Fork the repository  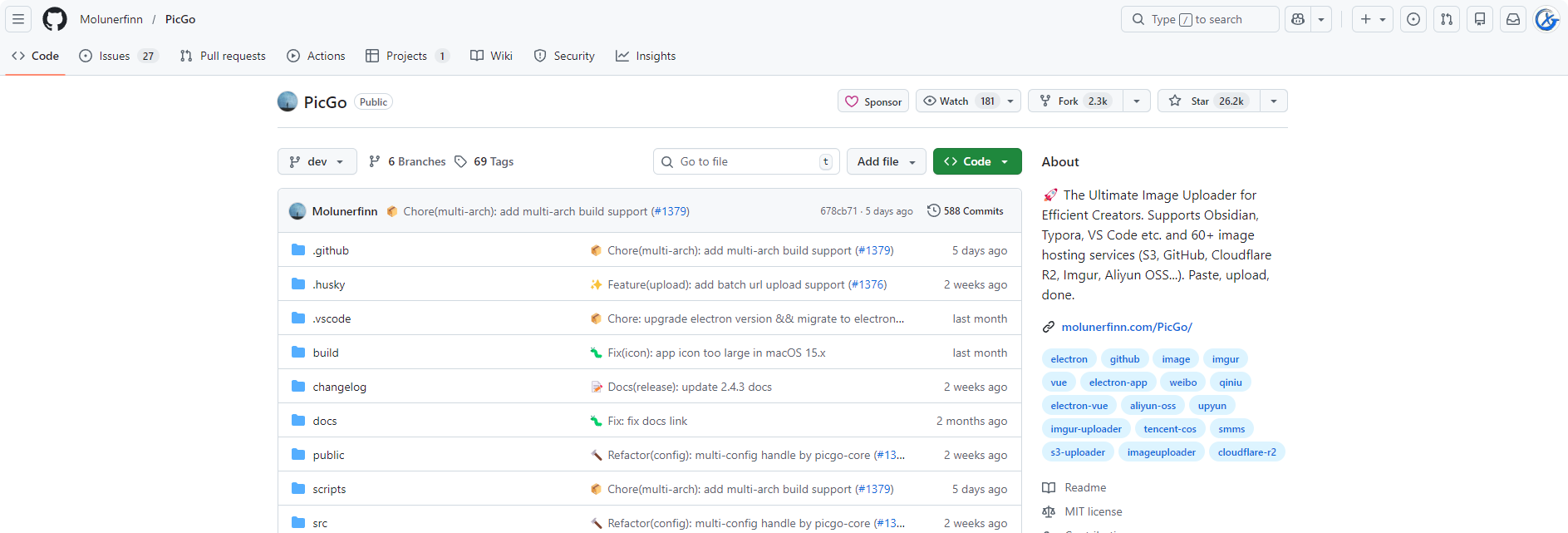click(1074, 101)
